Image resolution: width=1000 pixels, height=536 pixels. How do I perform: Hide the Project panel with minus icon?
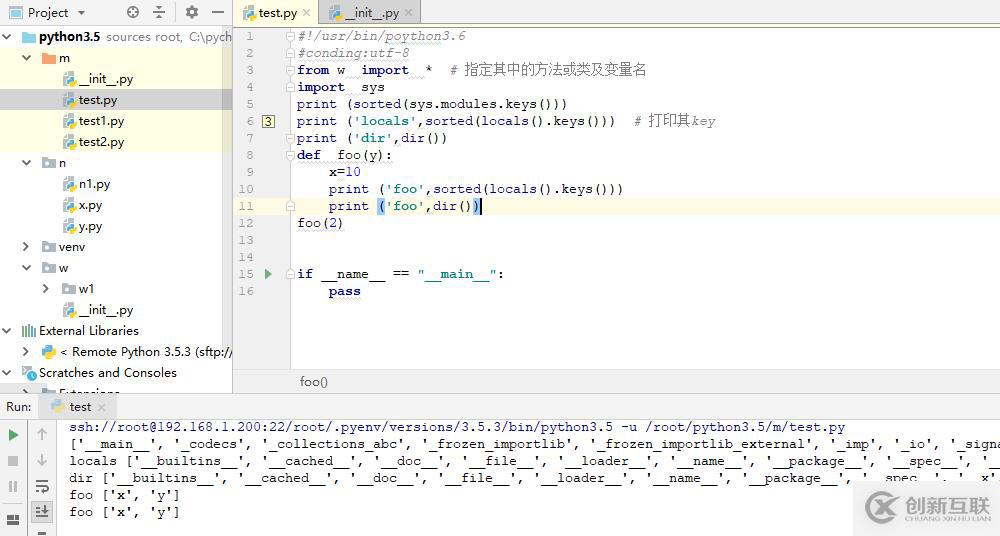(x=217, y=12)
